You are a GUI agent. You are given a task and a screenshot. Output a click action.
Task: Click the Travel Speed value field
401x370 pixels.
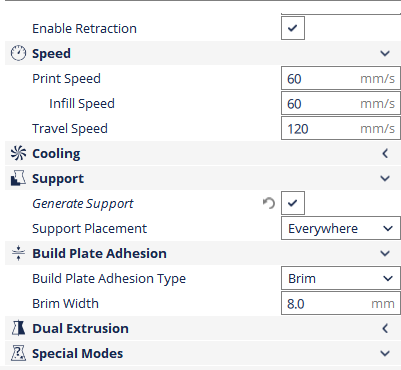341,128
